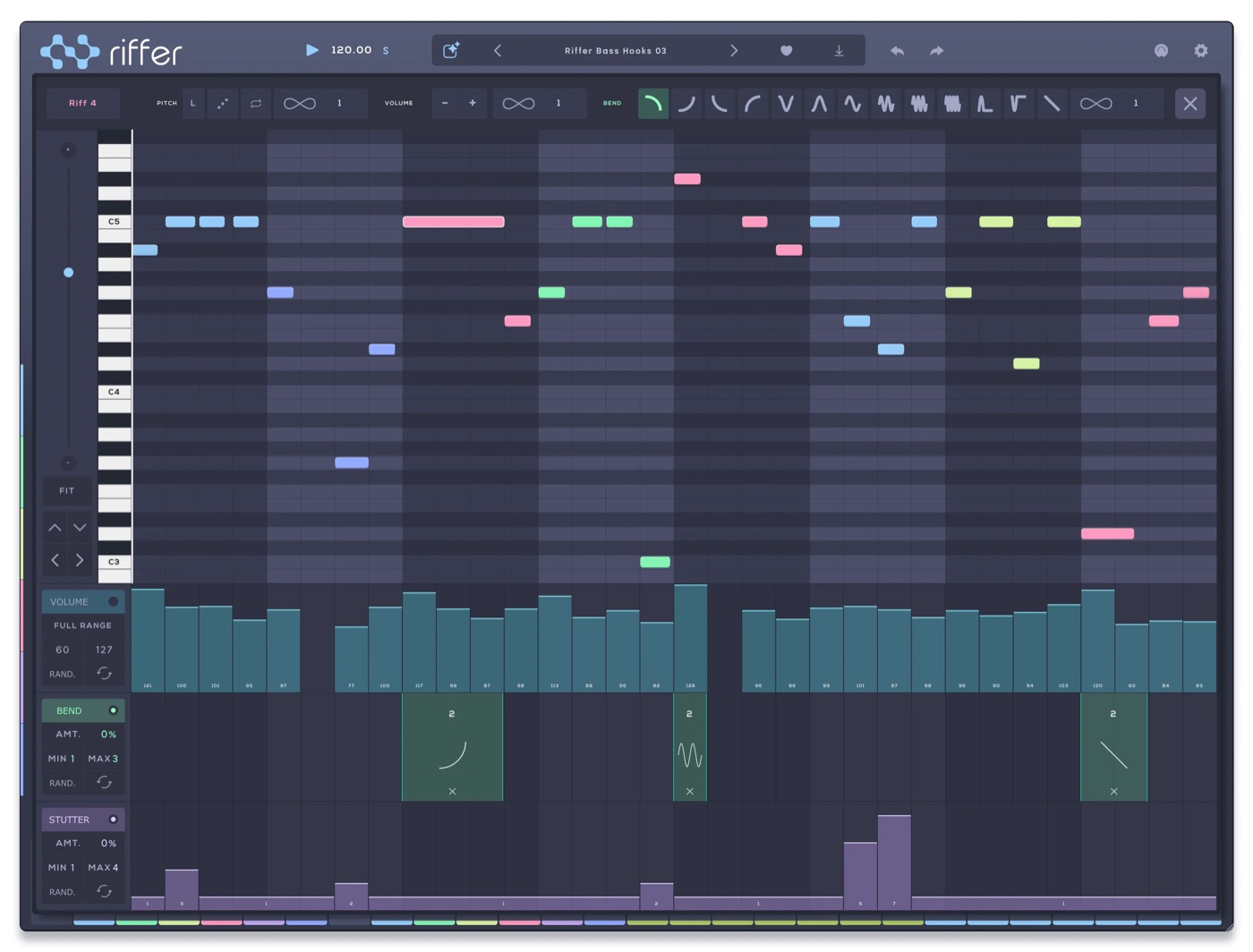This screenshot has height=952, width=1253.
Task: Toggle the VOLUME lane on/off
Action: (113, 601)
